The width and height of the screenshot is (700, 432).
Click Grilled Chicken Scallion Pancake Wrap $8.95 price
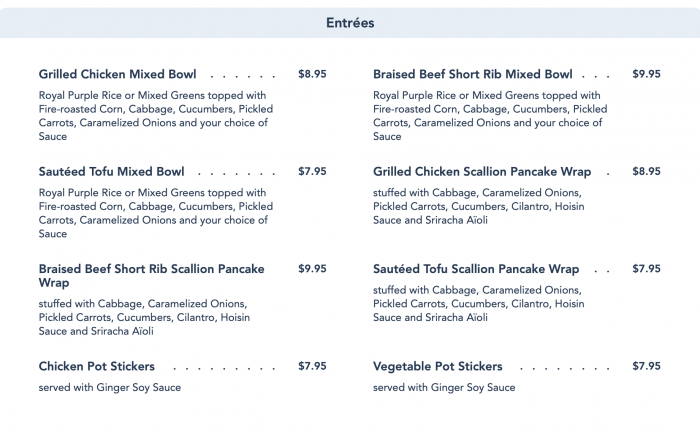[646, 171]
